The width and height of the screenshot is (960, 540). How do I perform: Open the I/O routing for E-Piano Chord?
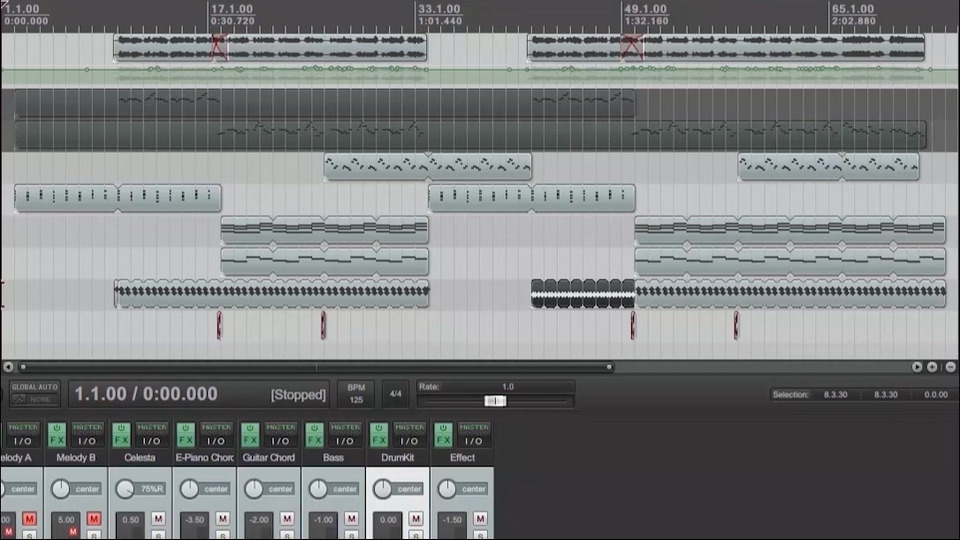(216, 440)
